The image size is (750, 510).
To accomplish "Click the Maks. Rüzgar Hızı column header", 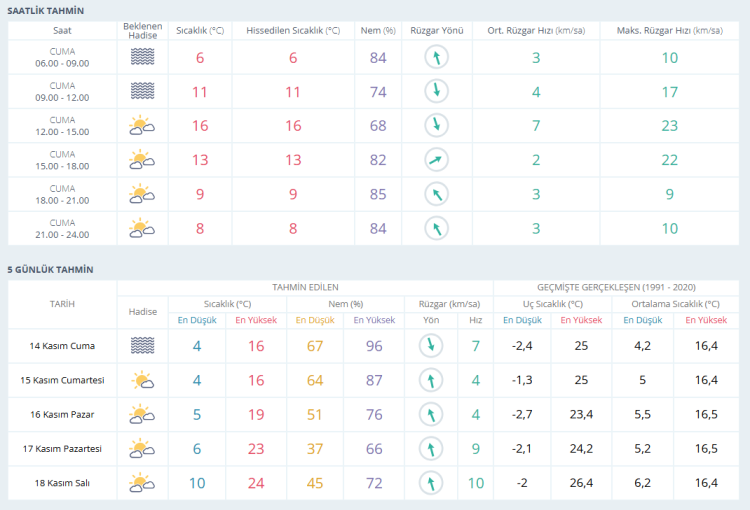I will (669, 31).
